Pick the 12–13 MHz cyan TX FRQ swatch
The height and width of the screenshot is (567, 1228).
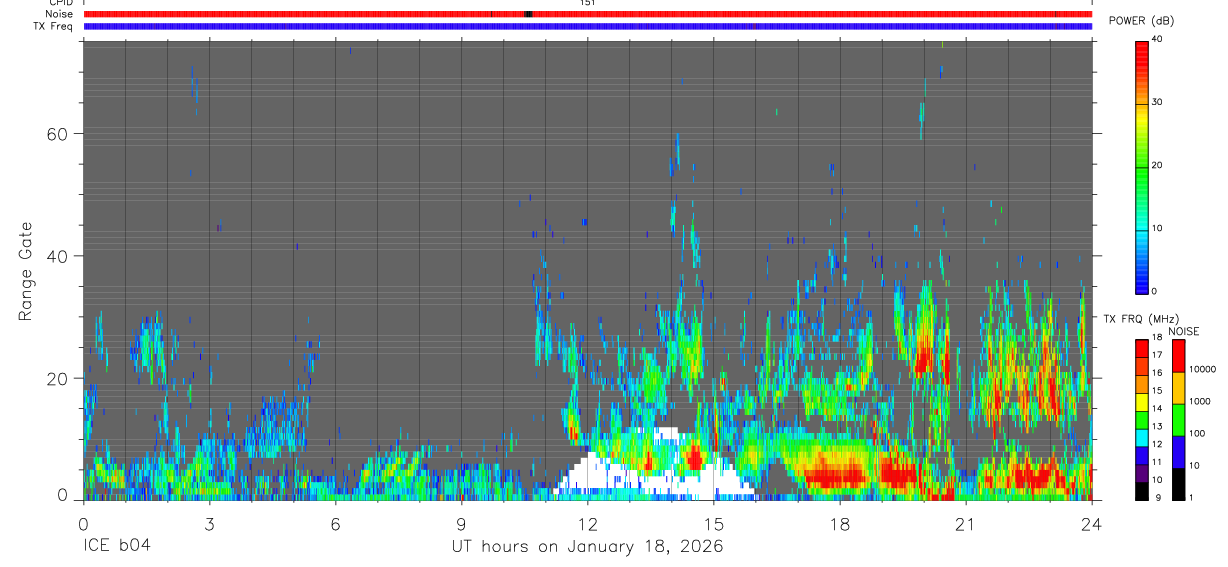(1142, 438)
